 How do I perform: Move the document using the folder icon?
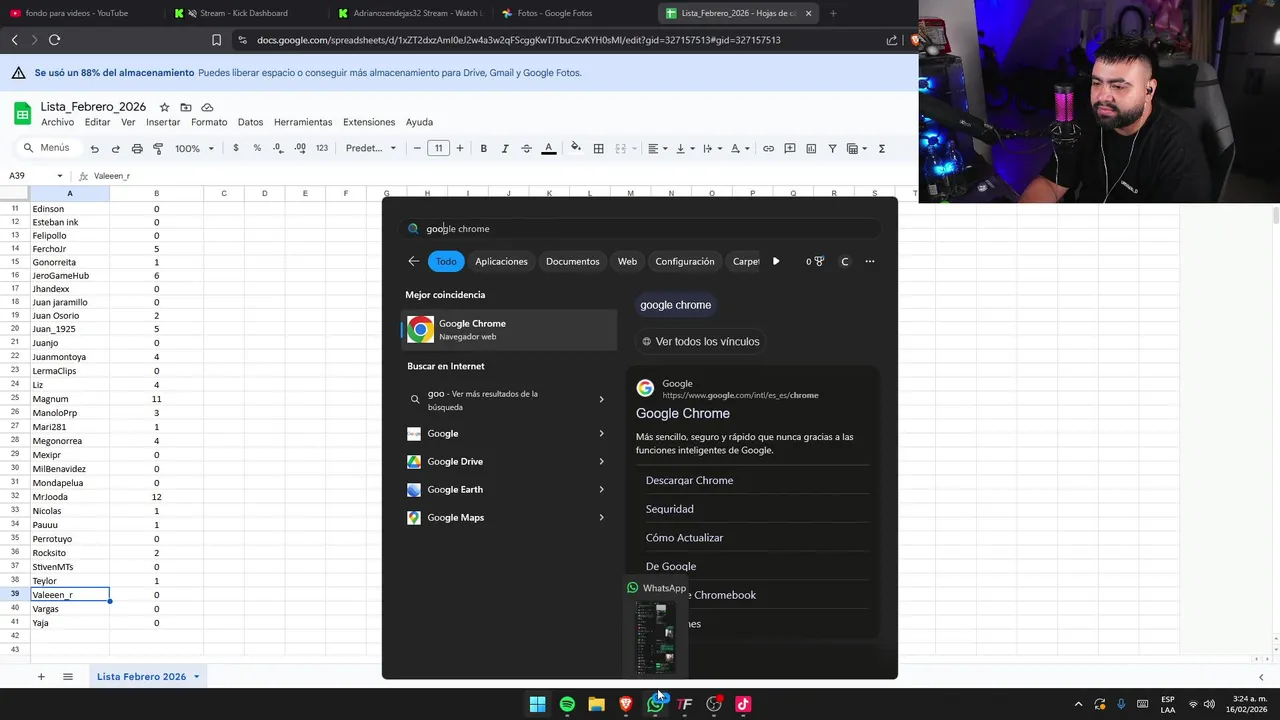point(185,107)
